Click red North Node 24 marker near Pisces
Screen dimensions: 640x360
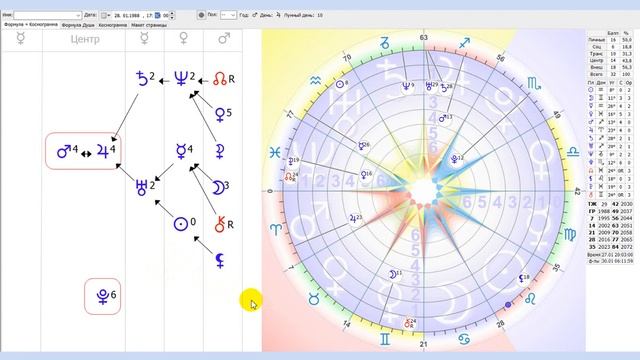[291, 177]
